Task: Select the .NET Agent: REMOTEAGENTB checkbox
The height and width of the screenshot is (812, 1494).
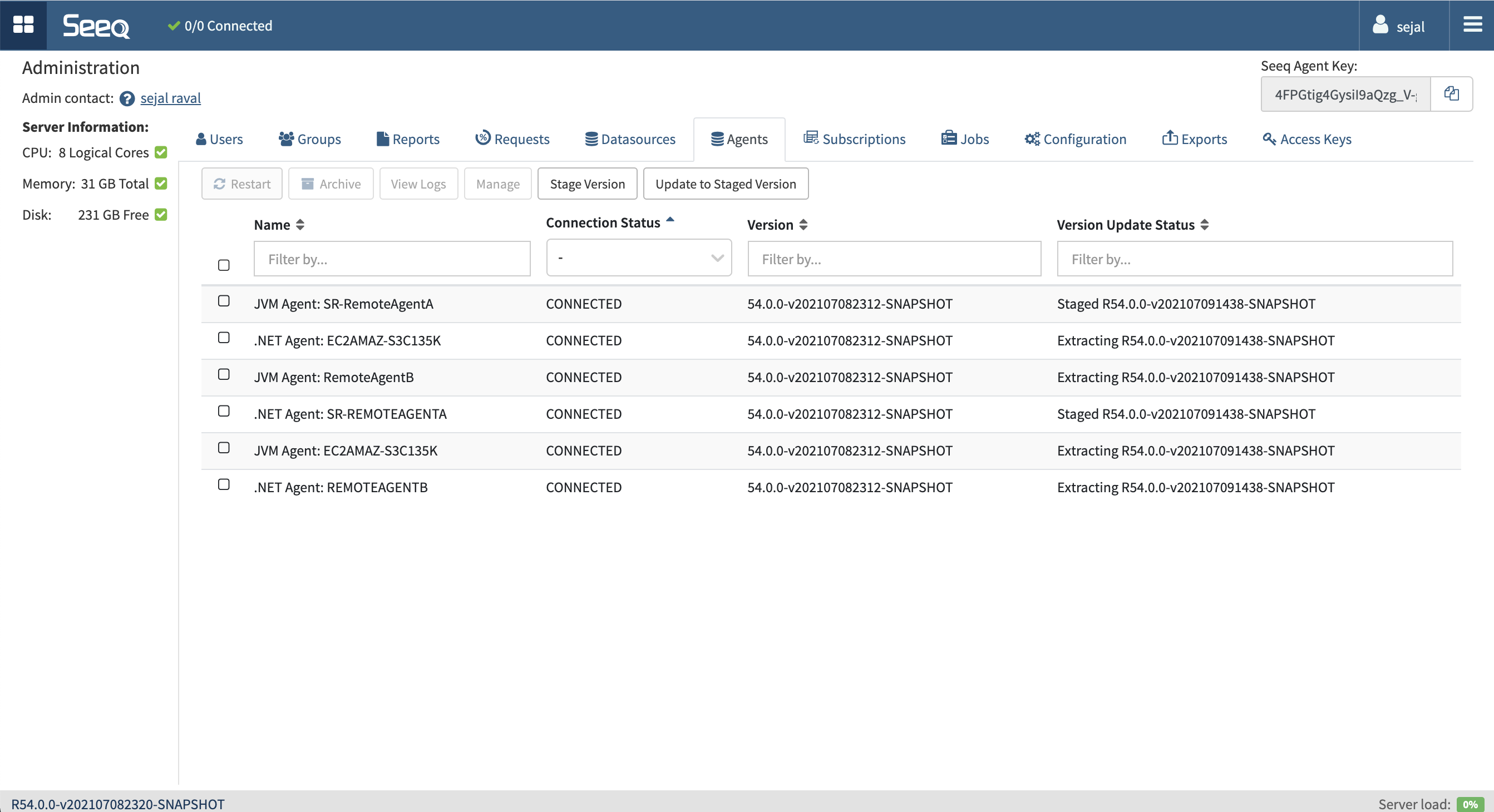Action: click(224, 484)
